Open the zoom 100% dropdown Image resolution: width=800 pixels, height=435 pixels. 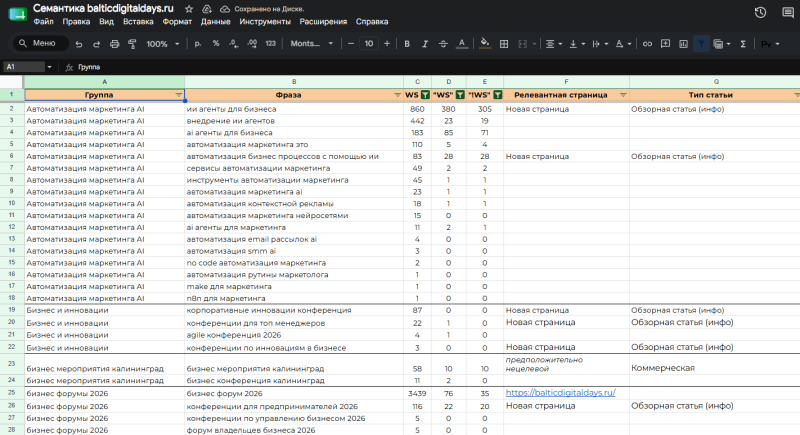click(163, 44)
